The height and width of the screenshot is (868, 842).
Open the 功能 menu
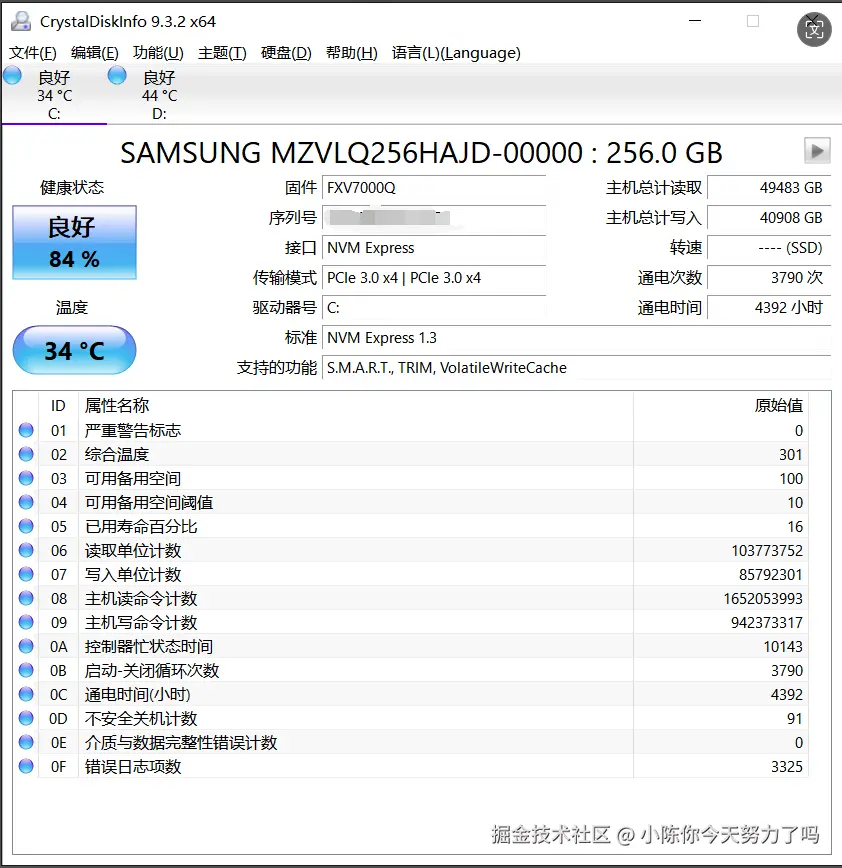[157, 53]
